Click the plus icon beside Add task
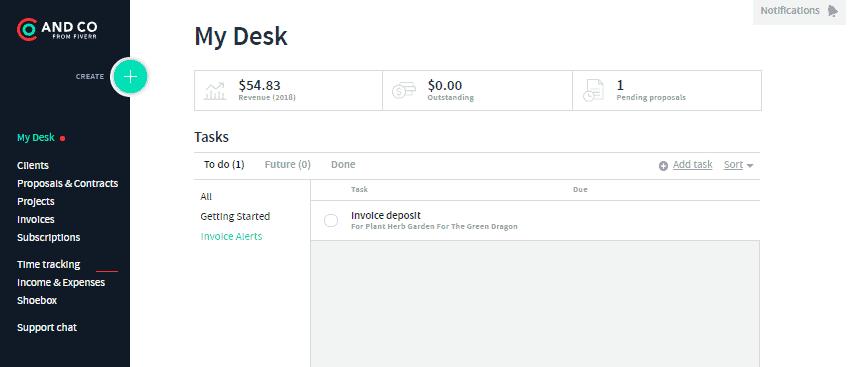 tap(663, 165)
